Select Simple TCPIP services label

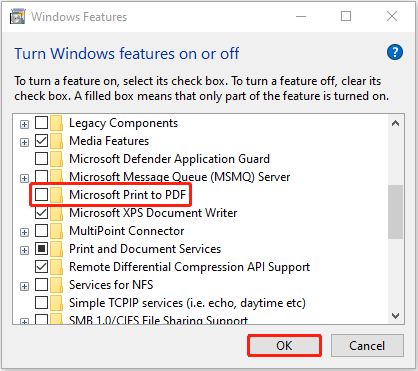pyautogui.click(x=187, y=303)
